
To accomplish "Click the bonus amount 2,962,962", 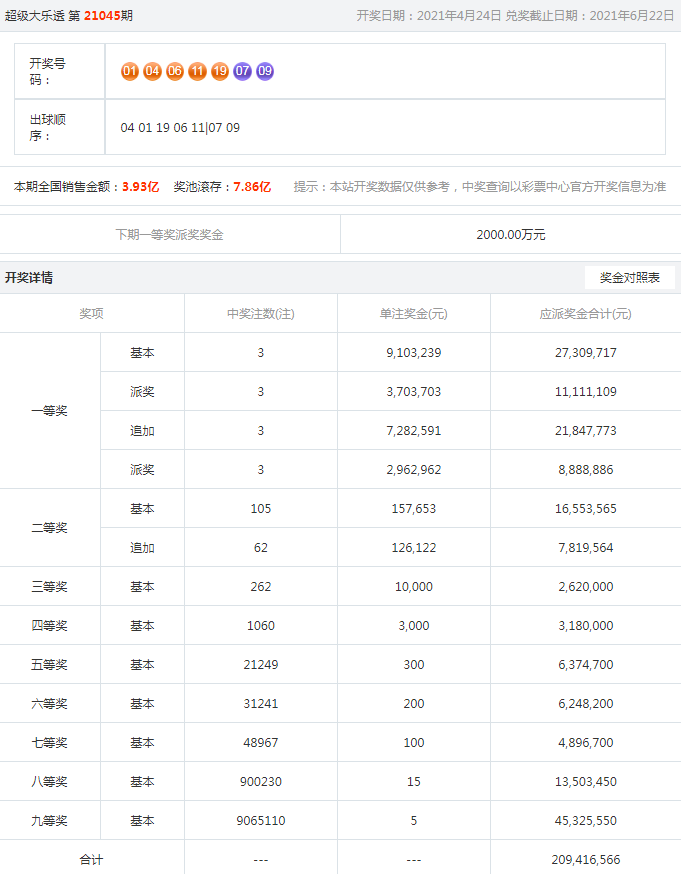I will click(x=414, y=470).
